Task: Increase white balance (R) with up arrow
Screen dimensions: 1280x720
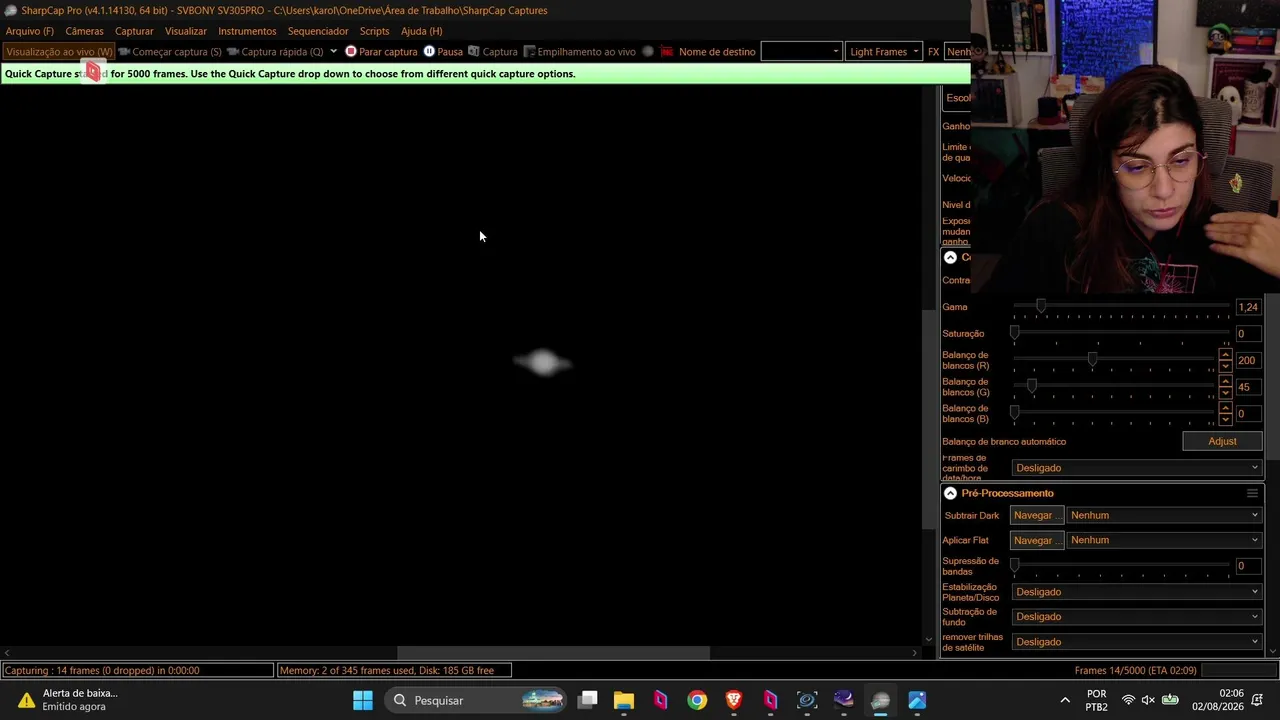Action: click(1225, 355)
